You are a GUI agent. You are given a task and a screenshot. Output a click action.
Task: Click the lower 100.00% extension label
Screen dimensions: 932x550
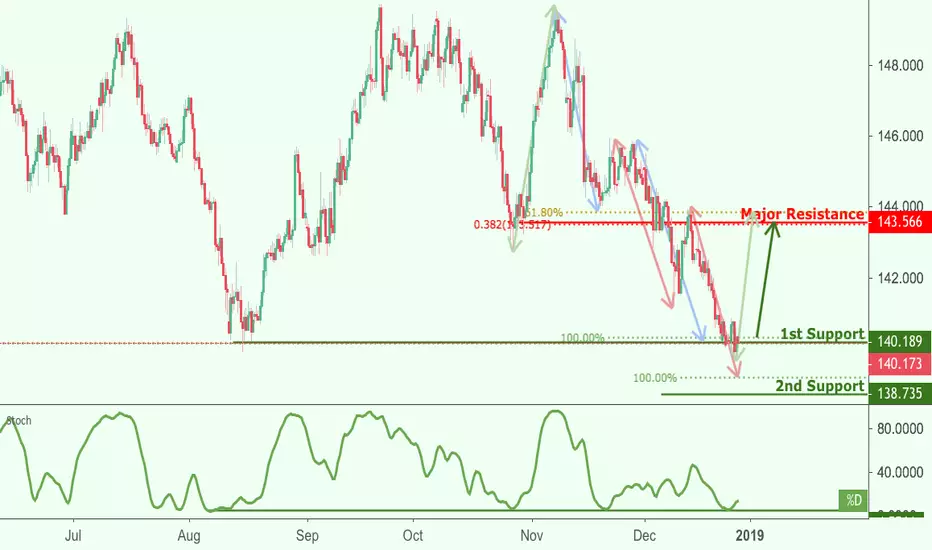655,378
